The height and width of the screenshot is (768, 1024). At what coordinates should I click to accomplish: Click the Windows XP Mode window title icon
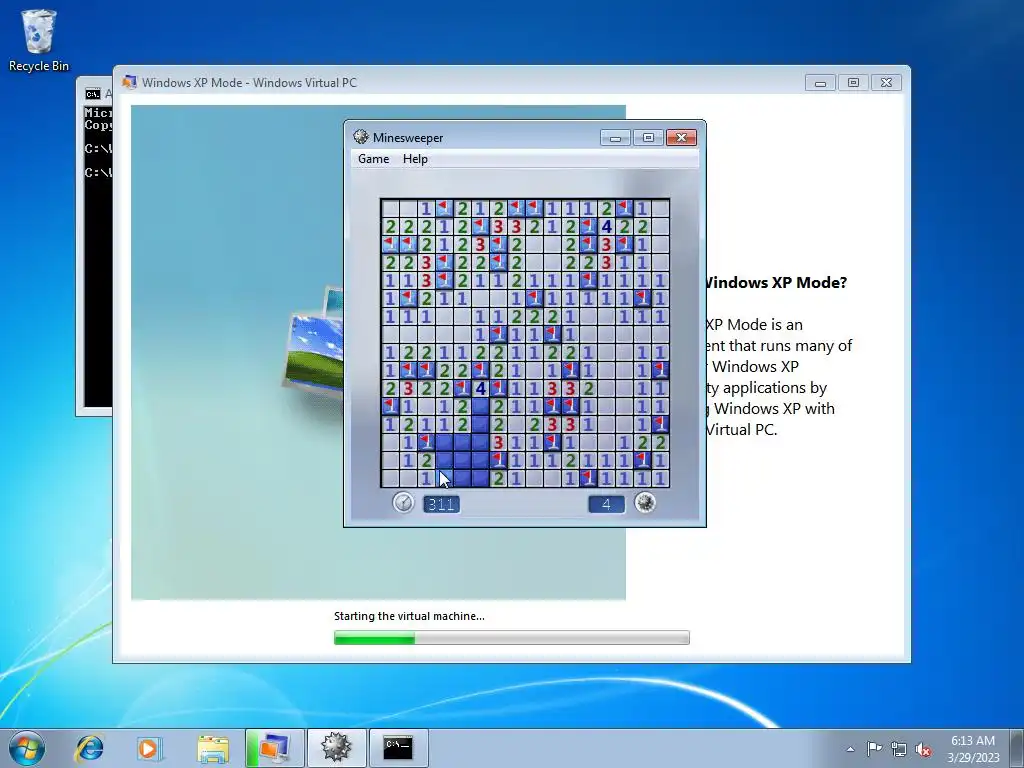pos(129,82)
